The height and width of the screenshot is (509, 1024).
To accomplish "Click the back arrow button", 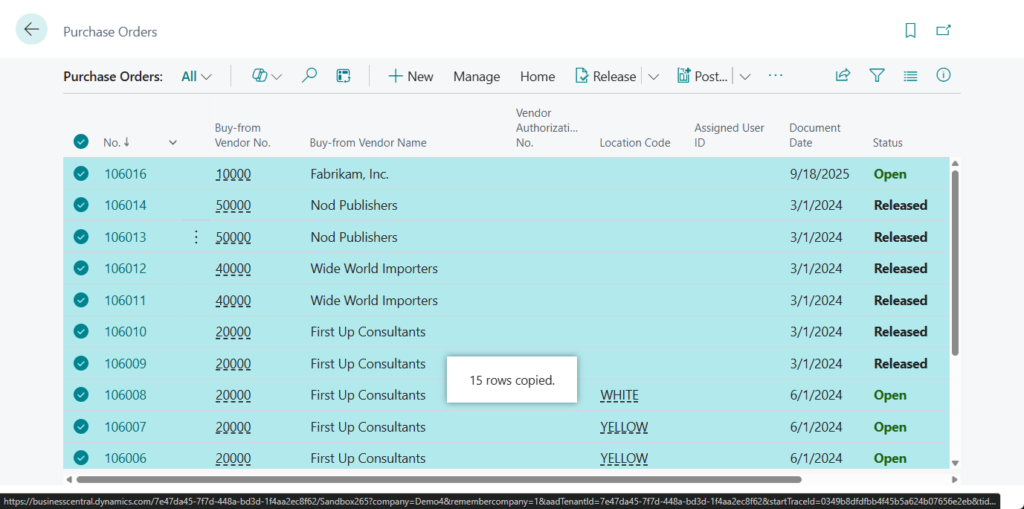I will pos(32,30).
